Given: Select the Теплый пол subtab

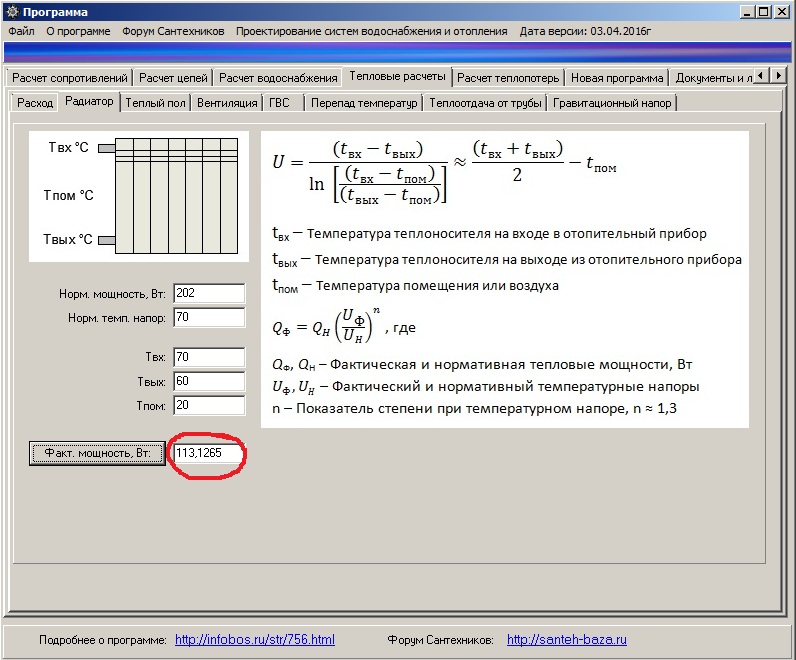Looking at the screenshot, I should tap(155, 103).
